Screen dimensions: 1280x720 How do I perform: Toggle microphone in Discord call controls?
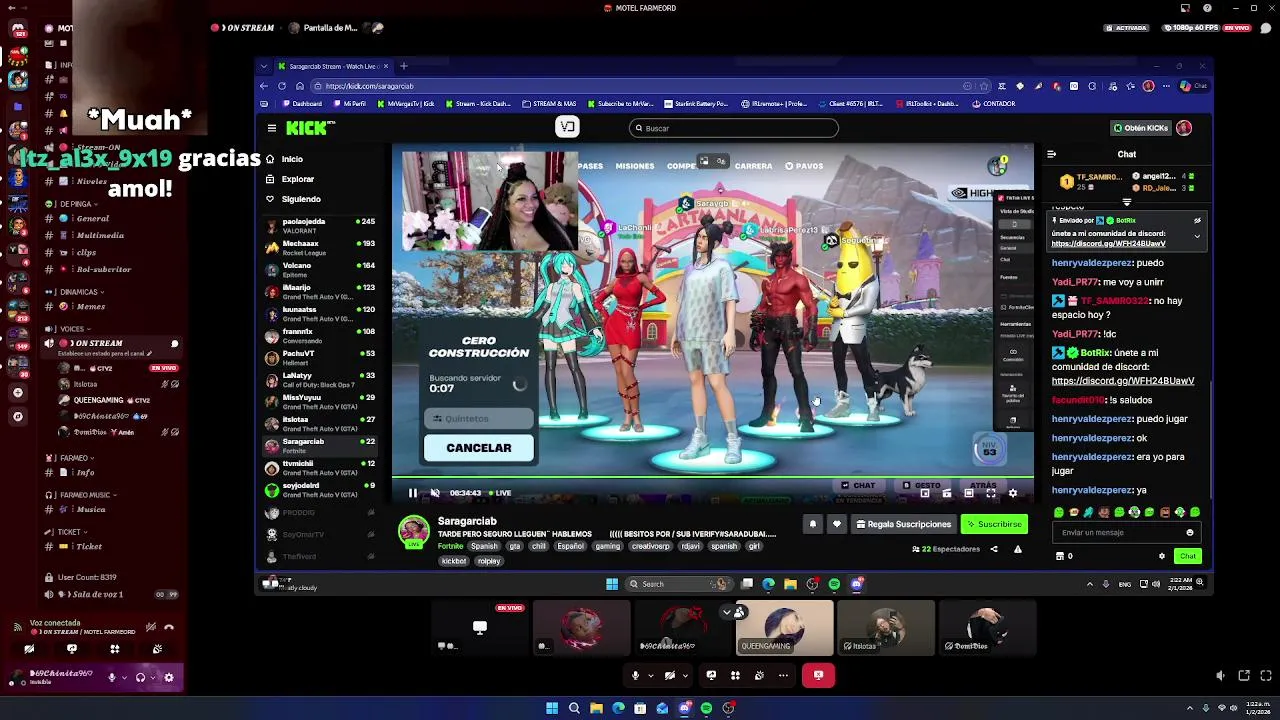[635, 676]
